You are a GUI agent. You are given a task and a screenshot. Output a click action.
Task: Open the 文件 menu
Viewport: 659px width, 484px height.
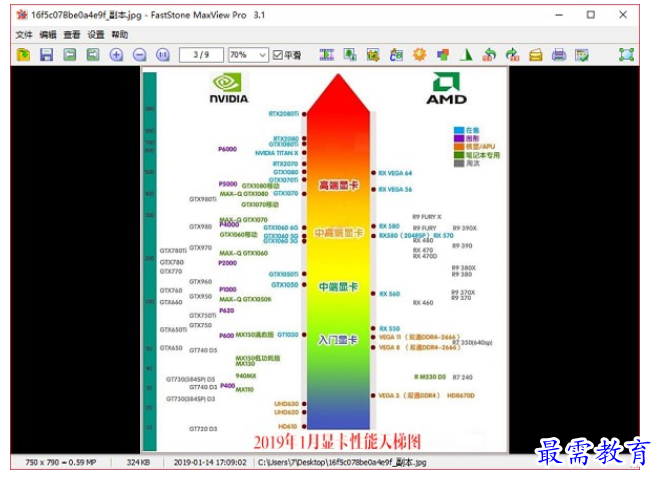click(24, 34)
